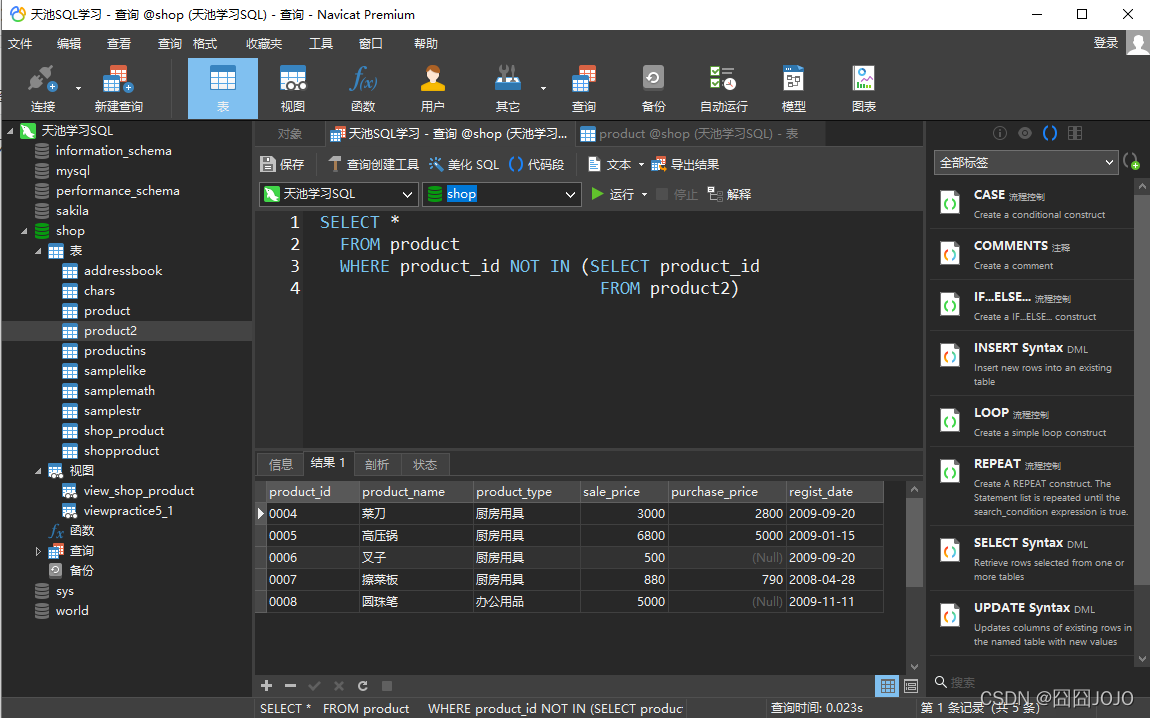
Task: Click the snippet 搜索 search field
Action: pos(962,682)
